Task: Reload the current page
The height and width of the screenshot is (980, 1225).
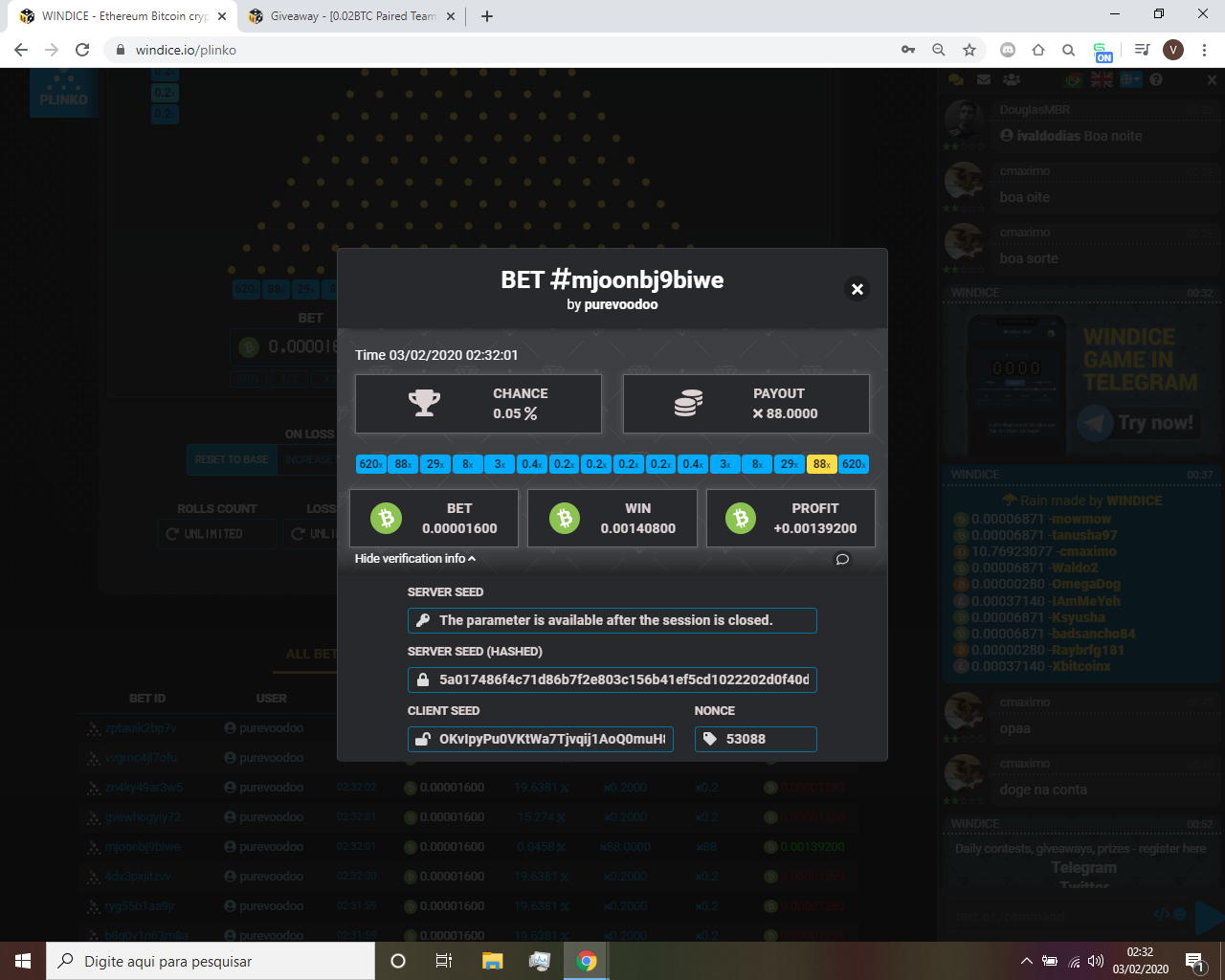Action: pos(82,50)
